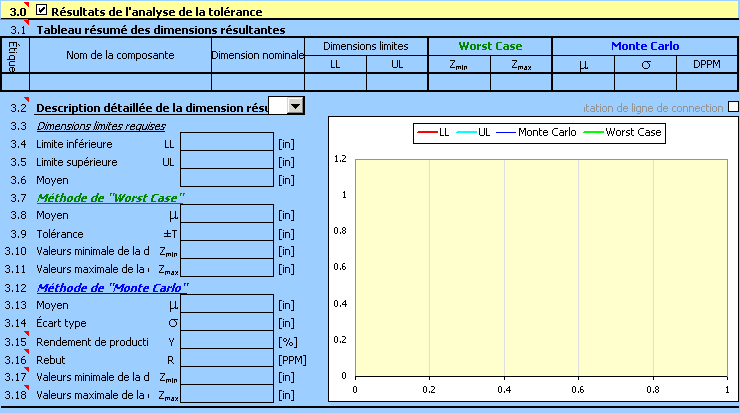Click the yellow chart plot area
740x413 pixels.
pyautogui.click(x=541, y=268)
